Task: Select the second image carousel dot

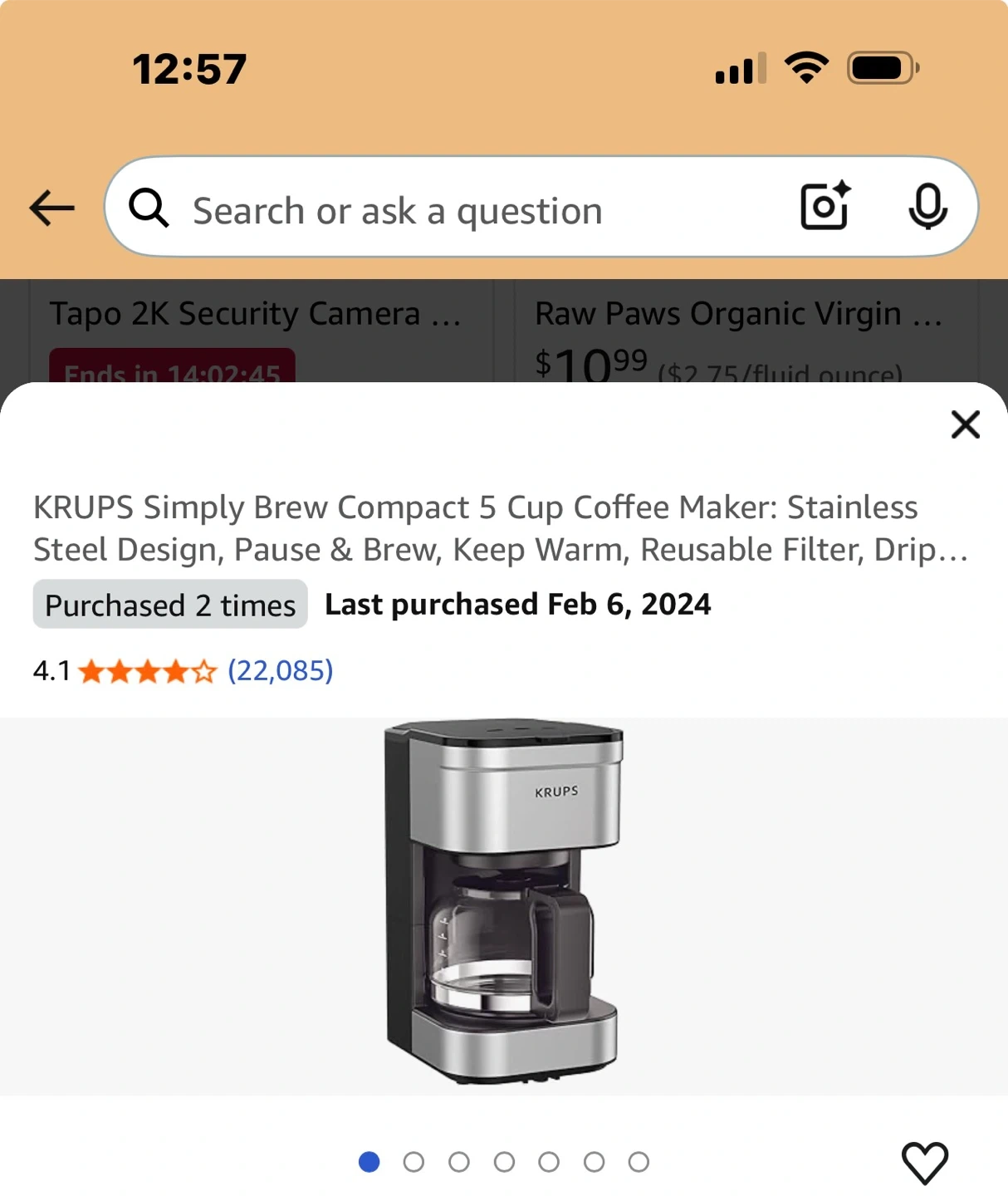Action: (413, 1162)
